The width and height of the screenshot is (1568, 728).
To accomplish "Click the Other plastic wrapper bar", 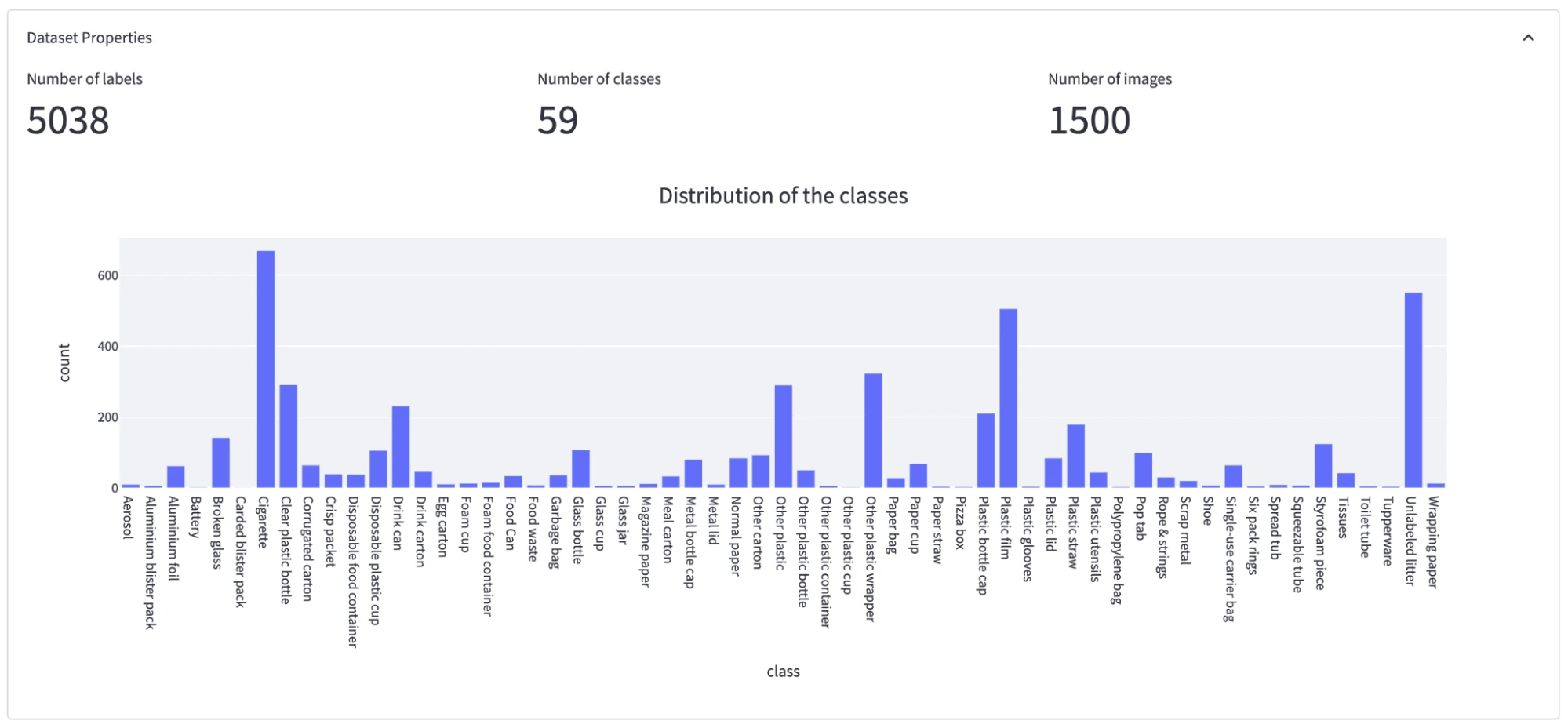I will coord(872,431).
